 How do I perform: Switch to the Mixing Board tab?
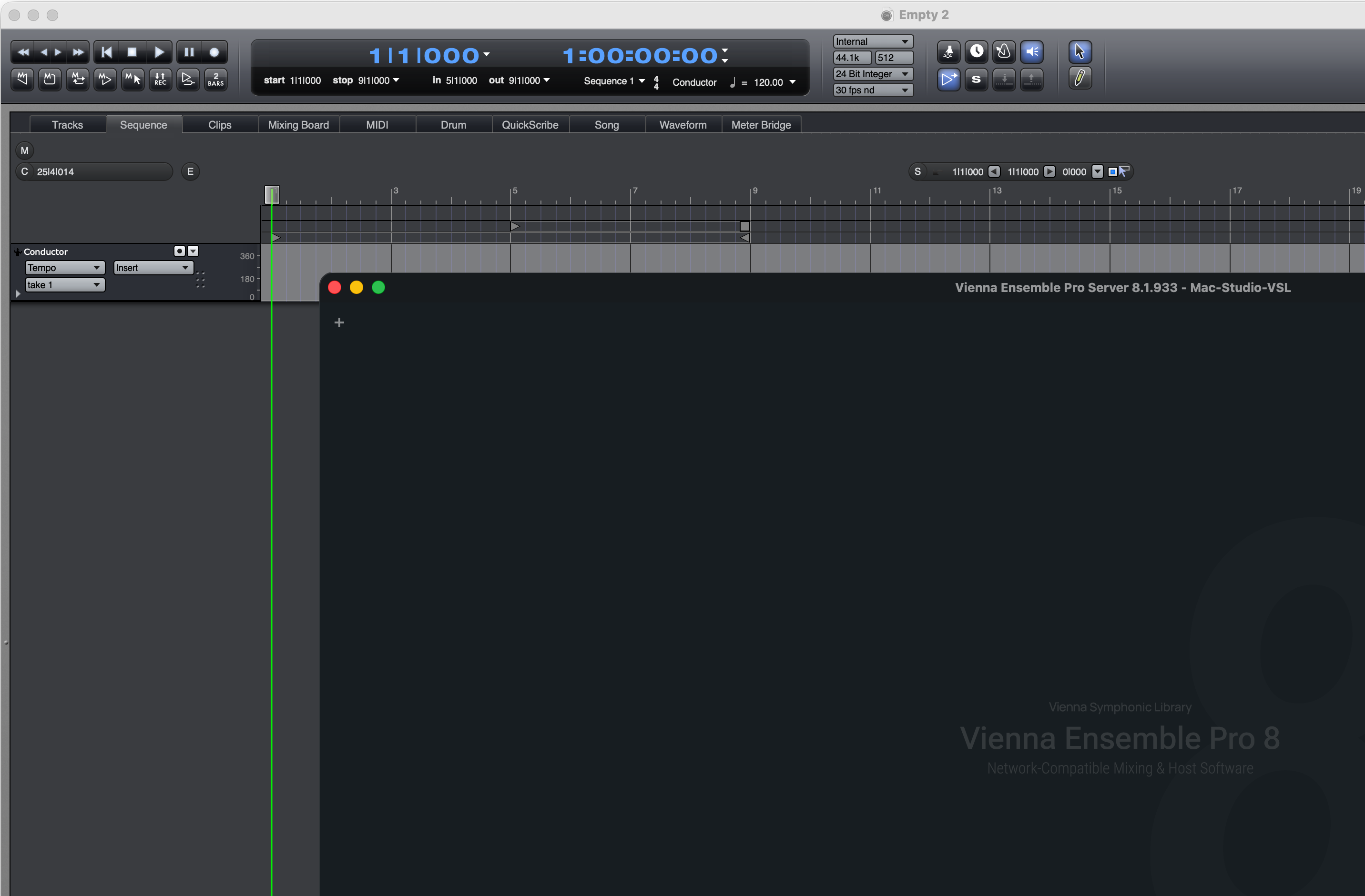tap(298, 125)
